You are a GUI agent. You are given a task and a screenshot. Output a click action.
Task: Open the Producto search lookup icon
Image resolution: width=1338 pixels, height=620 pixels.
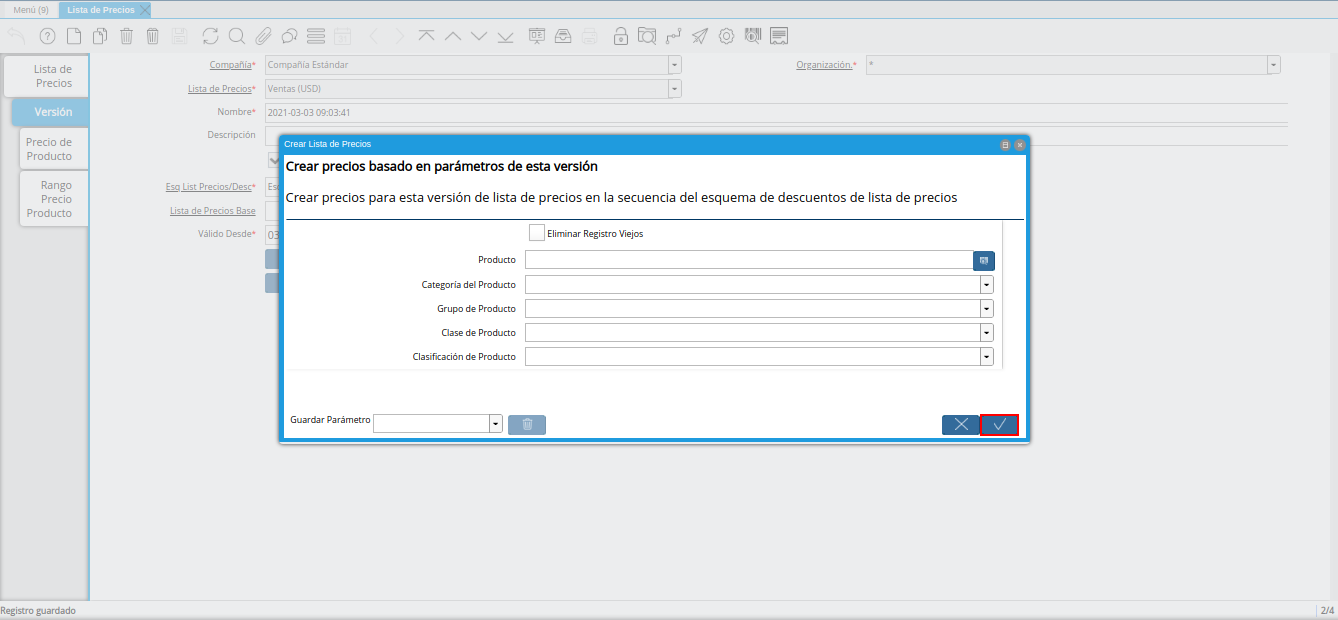(x=984, y=260)
